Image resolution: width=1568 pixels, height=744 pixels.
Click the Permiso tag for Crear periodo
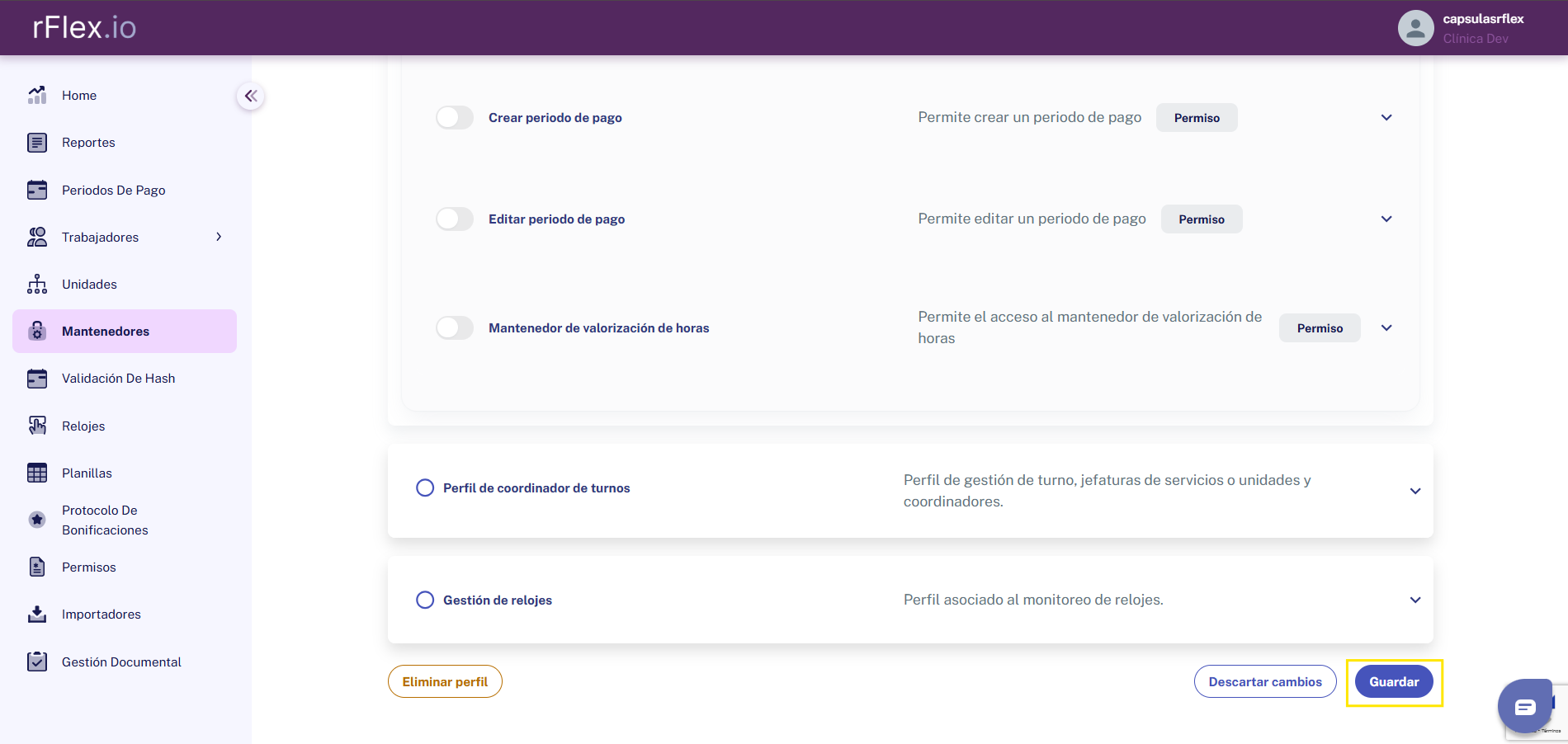[x=1197, y=118]
